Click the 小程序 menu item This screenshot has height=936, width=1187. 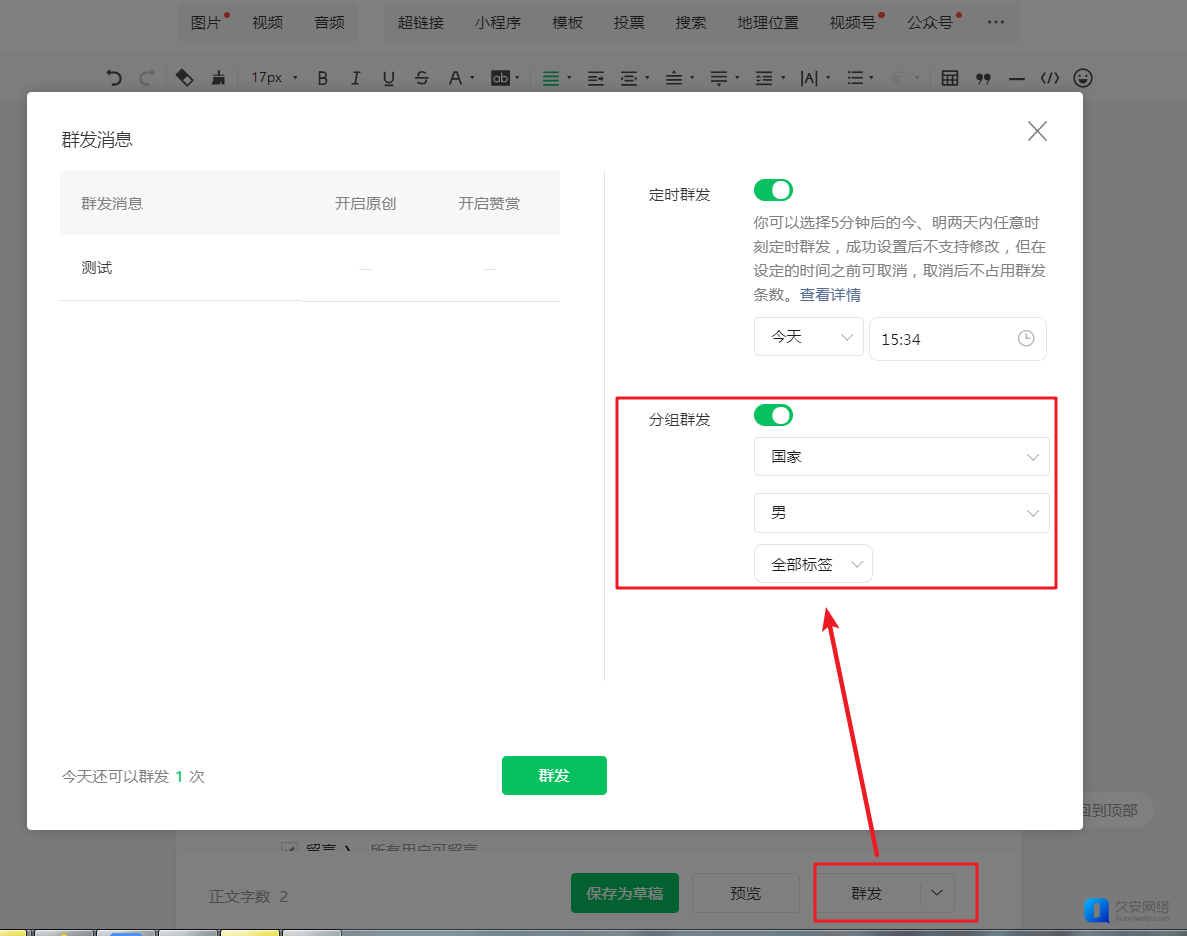click(x=498, y=23)
